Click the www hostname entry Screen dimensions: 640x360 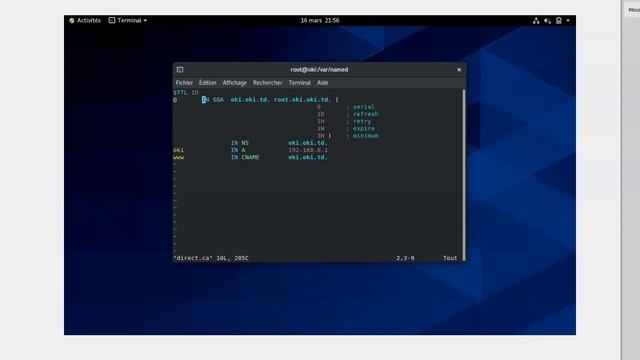(178, 158)
